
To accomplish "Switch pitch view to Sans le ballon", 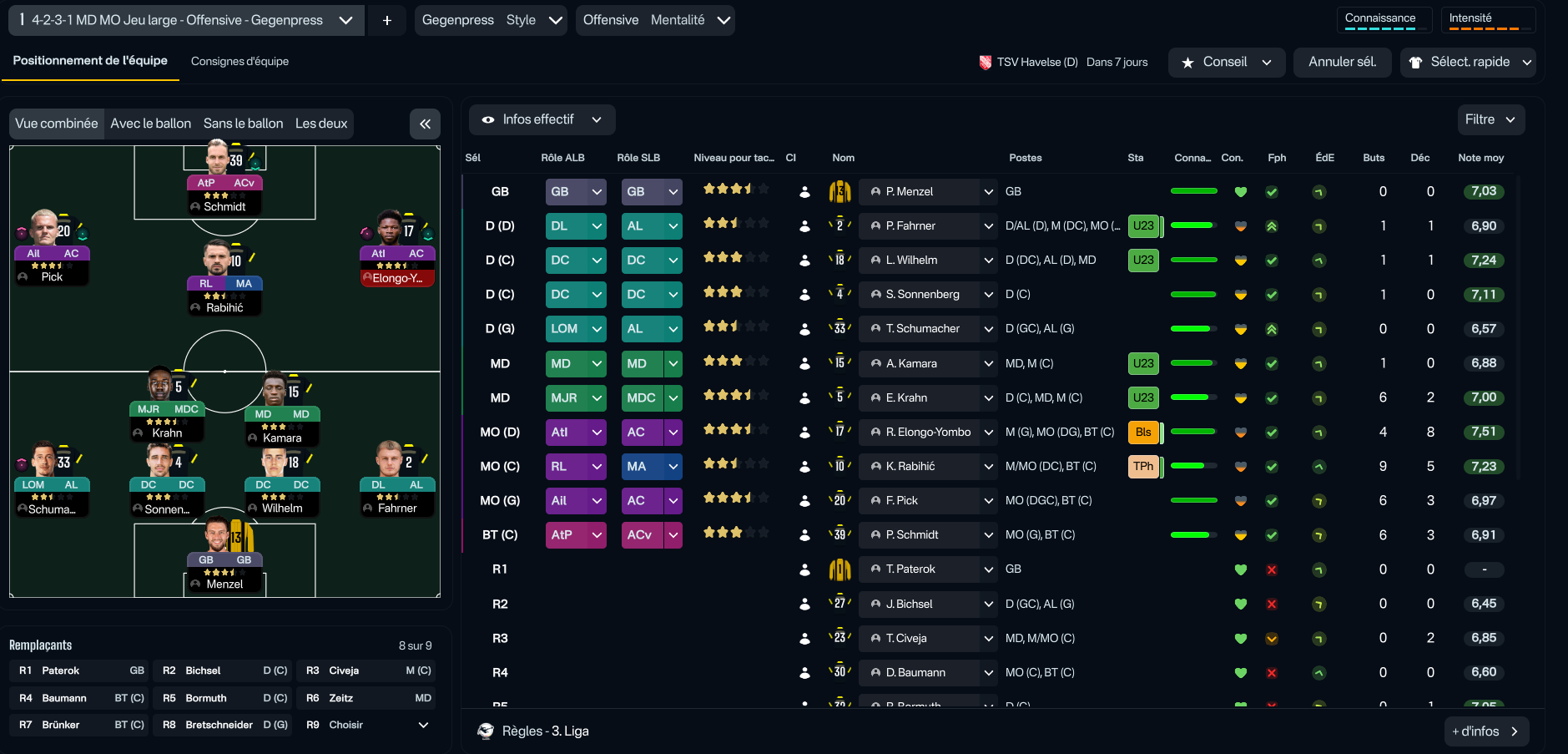I will [x=243, y=124].
